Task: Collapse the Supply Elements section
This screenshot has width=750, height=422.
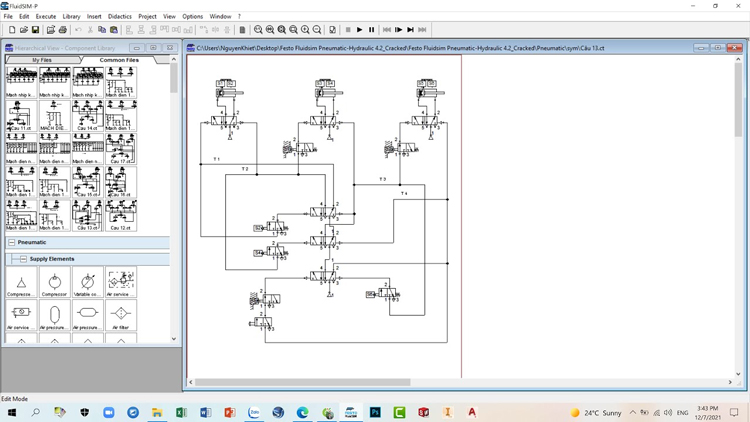Action: 24,259
